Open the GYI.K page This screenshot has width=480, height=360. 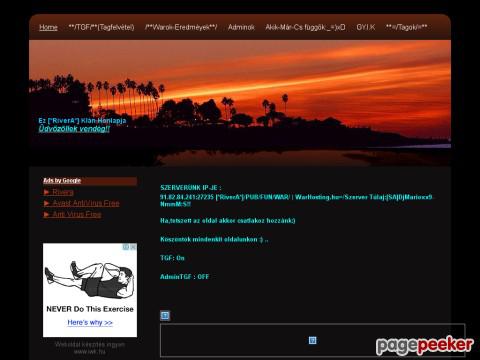[366, 27]
